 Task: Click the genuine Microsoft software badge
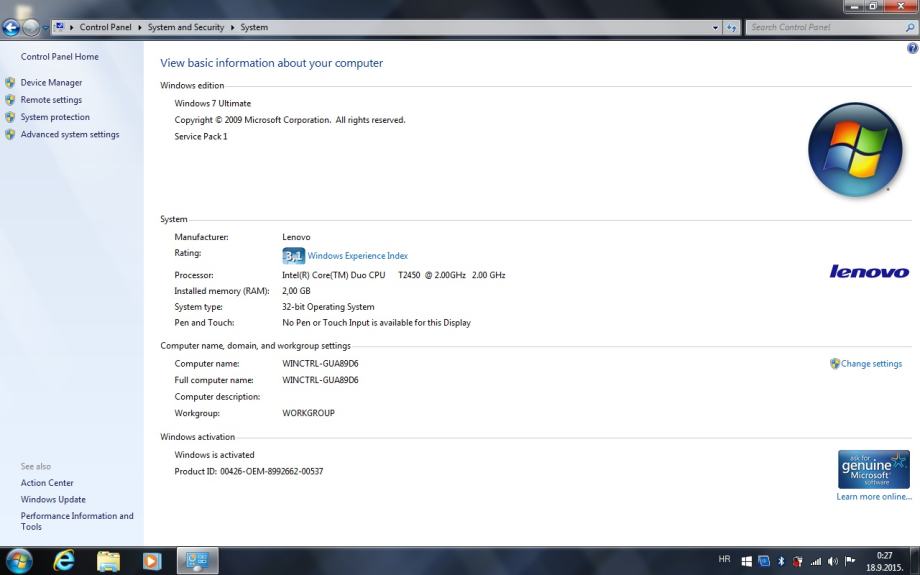(874, 469)
